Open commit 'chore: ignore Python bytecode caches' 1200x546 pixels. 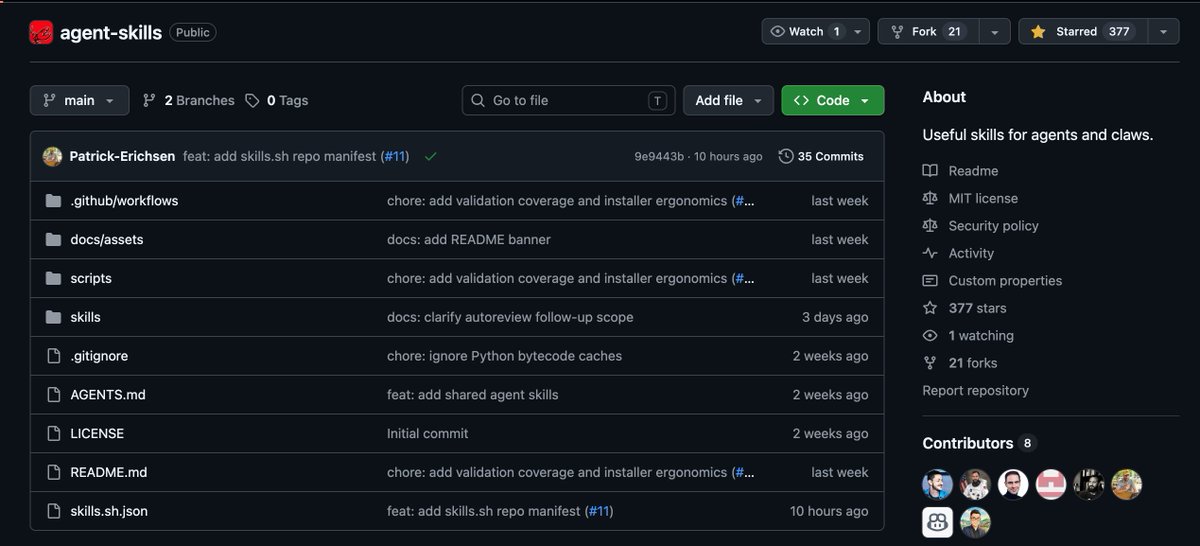click(504, 356)
